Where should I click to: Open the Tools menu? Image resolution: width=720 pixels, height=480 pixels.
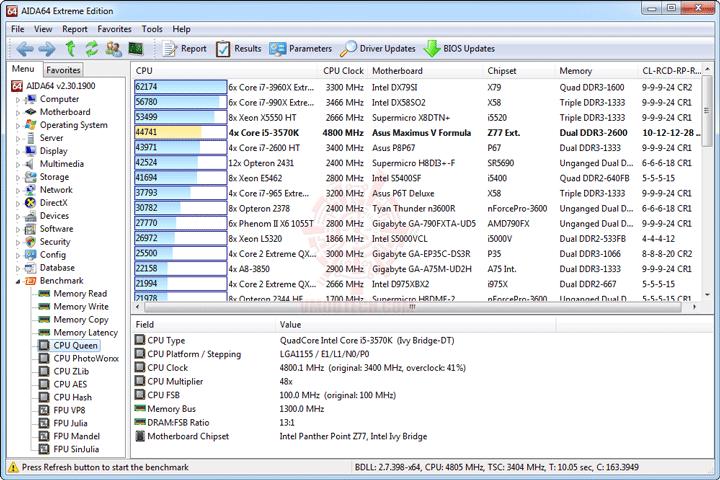tap(152, 29)
